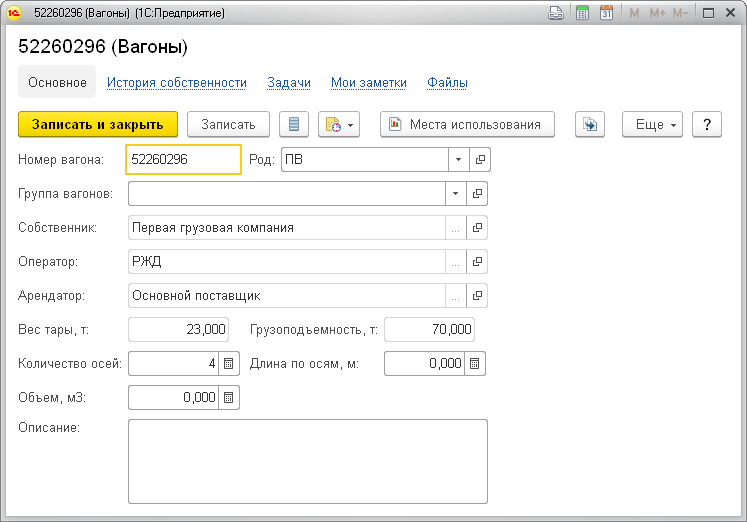Open the calendar icon in title bar
Screen dimensions: 747x522
pos(606,14)
